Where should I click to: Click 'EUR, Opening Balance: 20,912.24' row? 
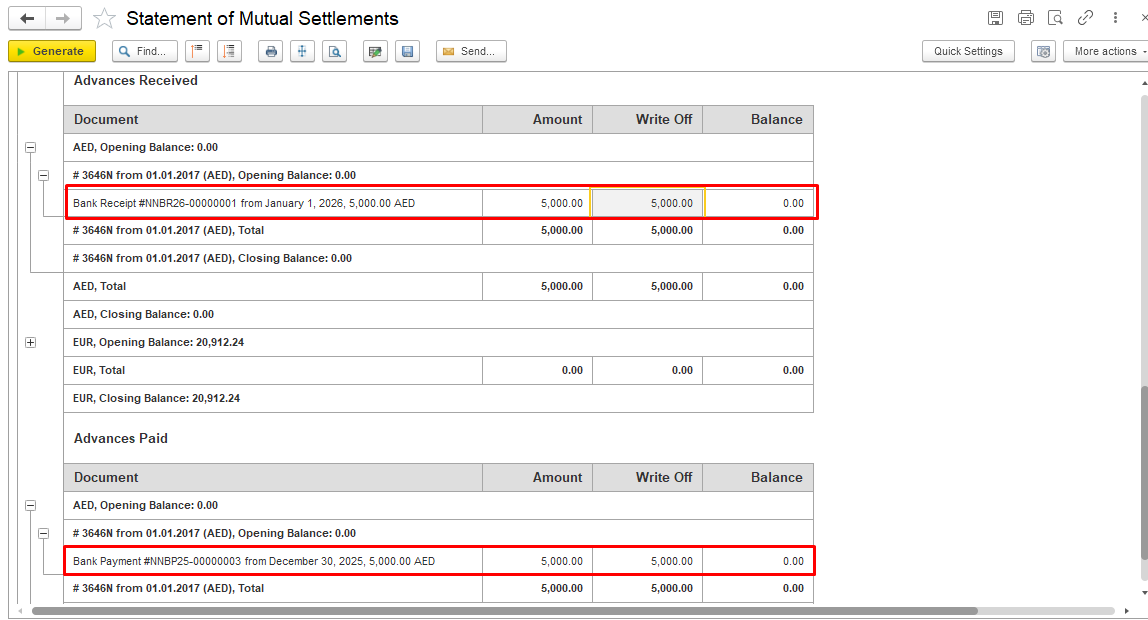click(x=439, y=343)
